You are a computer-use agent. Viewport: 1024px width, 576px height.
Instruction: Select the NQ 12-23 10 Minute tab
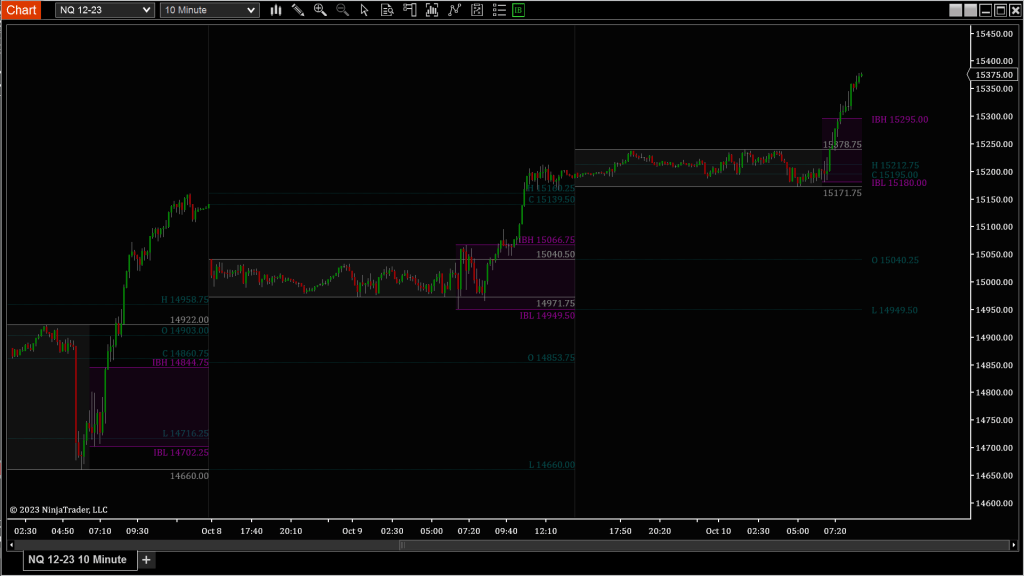pos(77,560)
